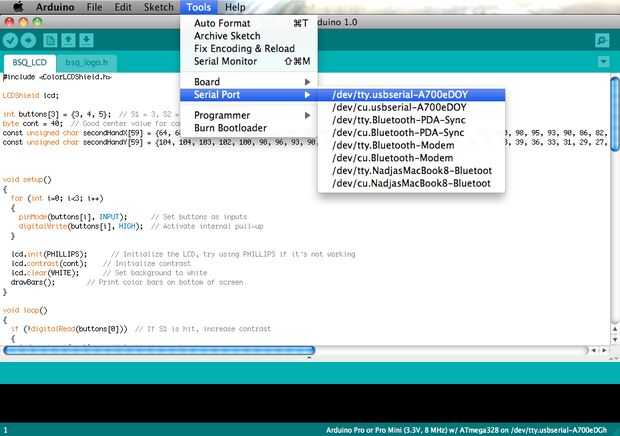Click the Open sketch up-arrow icon

(x=68, y=40)
